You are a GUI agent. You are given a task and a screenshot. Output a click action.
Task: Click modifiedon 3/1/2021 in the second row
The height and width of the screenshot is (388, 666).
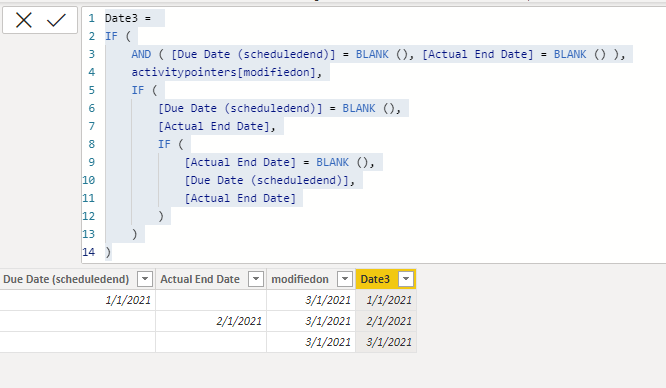(x=311, y=321)
